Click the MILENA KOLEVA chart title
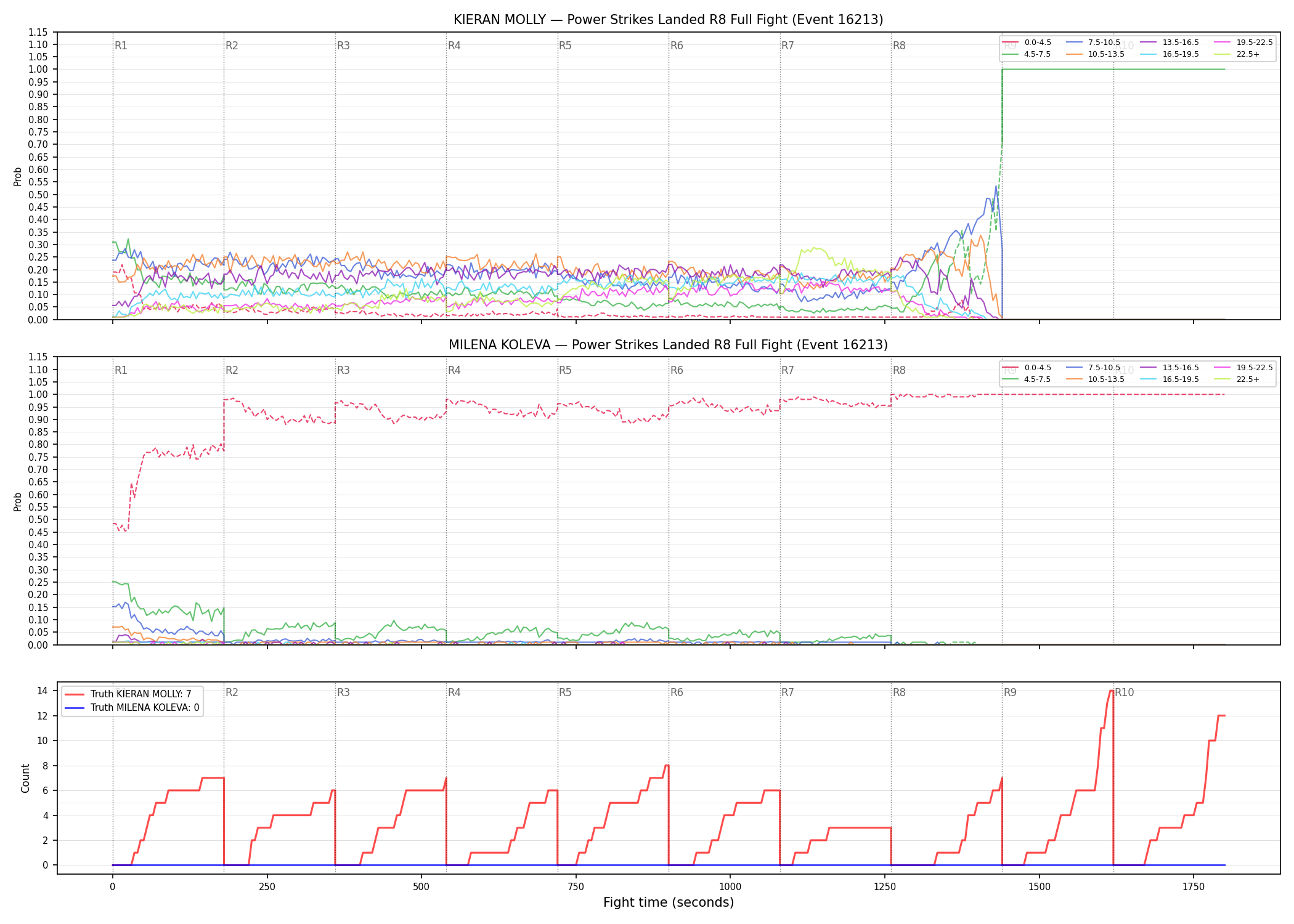This screenshot has width=1294, height=924. 668,344
